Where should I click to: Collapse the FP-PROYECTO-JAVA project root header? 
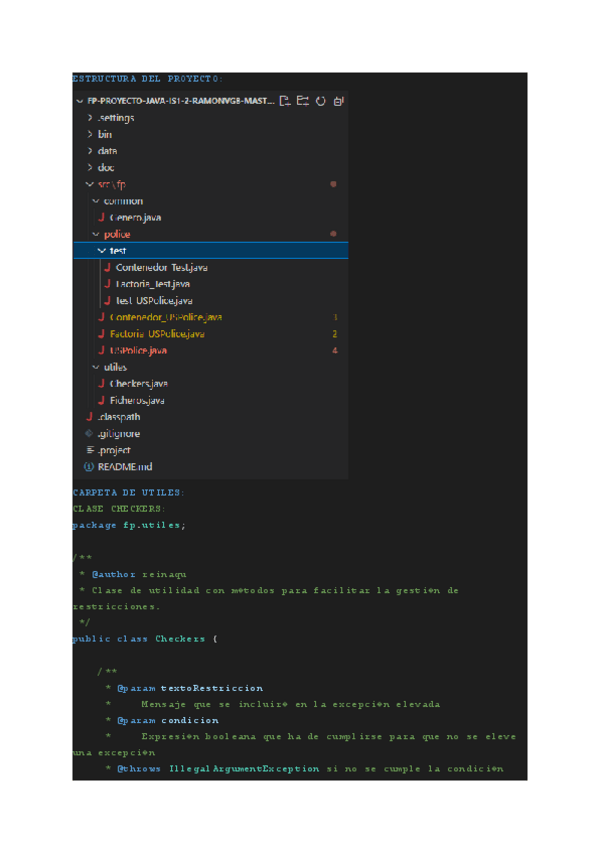tap(80, 101)
